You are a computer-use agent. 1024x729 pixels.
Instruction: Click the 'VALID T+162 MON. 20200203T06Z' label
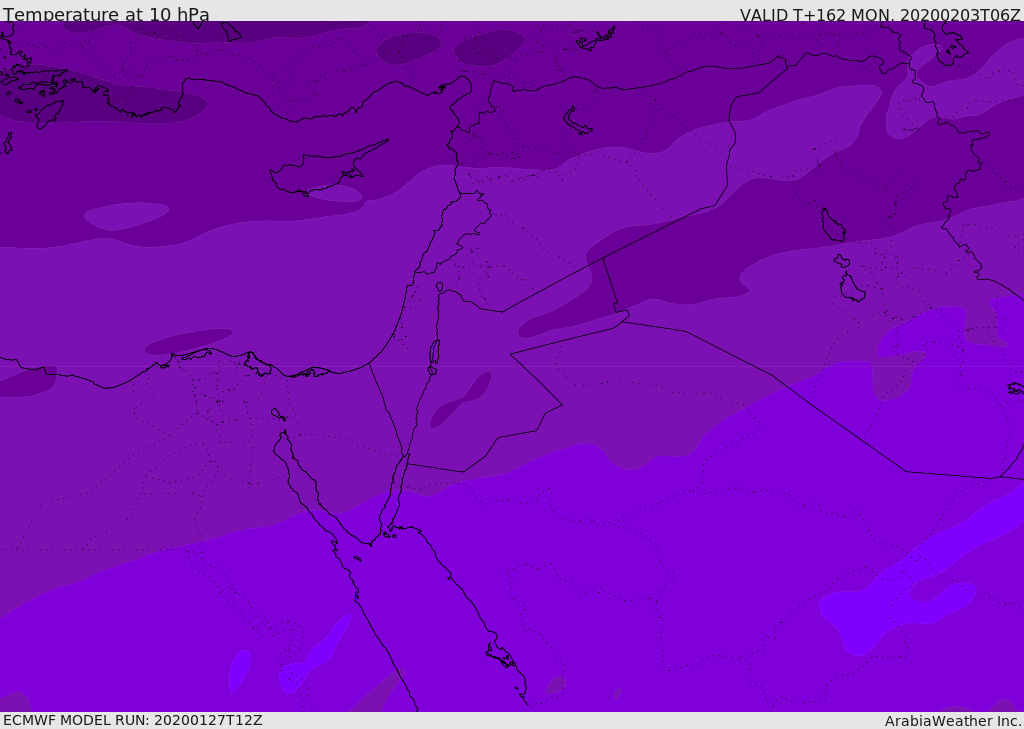[880, 14]
